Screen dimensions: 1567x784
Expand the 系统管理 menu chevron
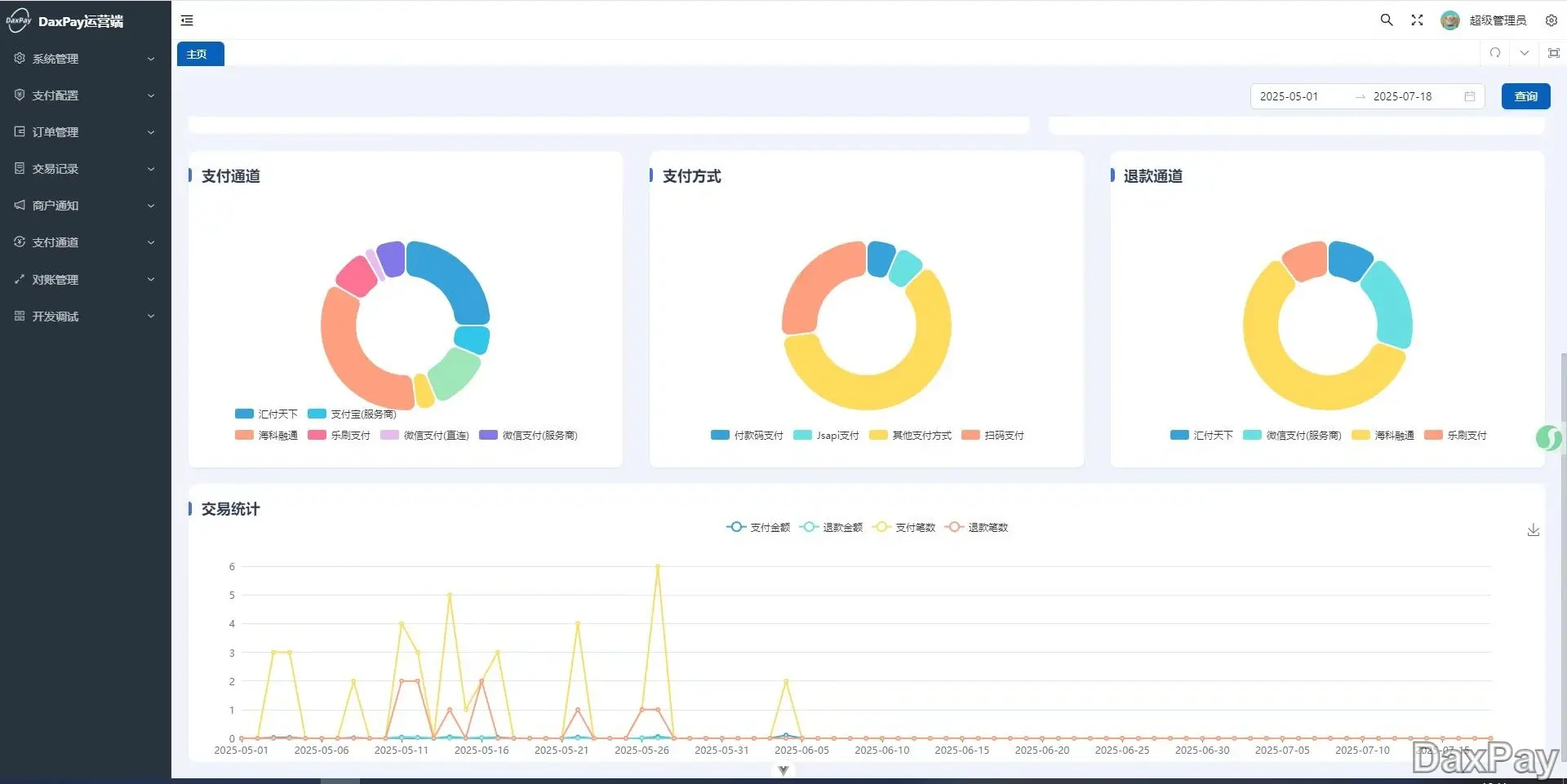click(151, 59)
